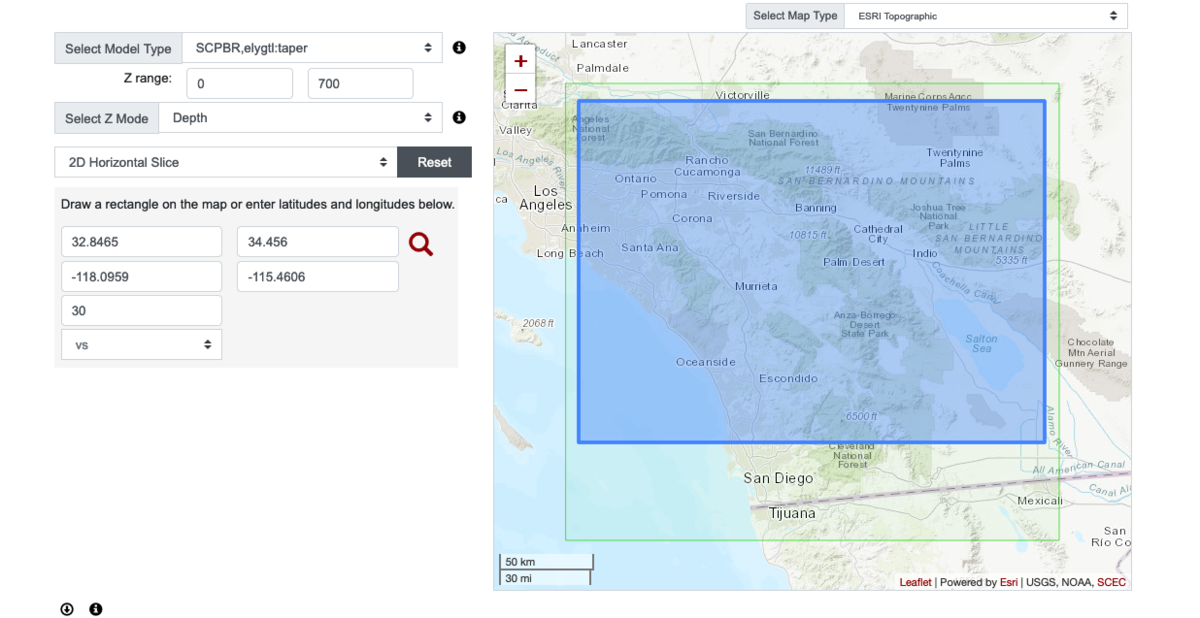Click the download icon at bottom left
This screenshot has width=1200, height=618.
(x=67, y=609)
